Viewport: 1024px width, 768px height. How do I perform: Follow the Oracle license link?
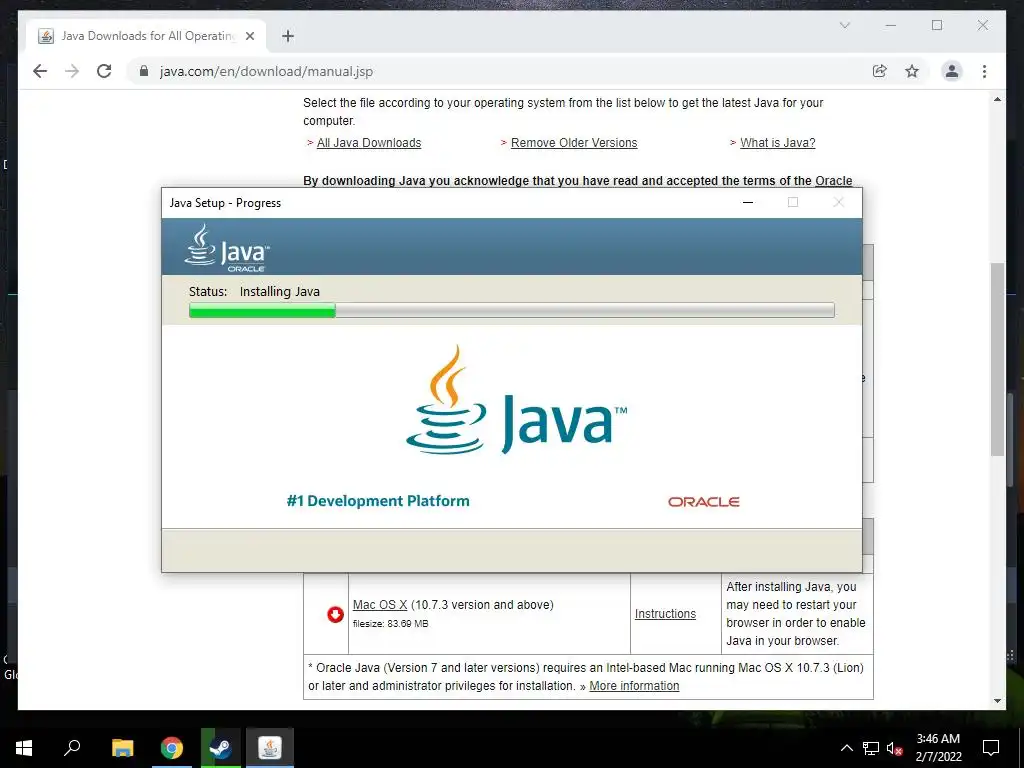[833, 180]
